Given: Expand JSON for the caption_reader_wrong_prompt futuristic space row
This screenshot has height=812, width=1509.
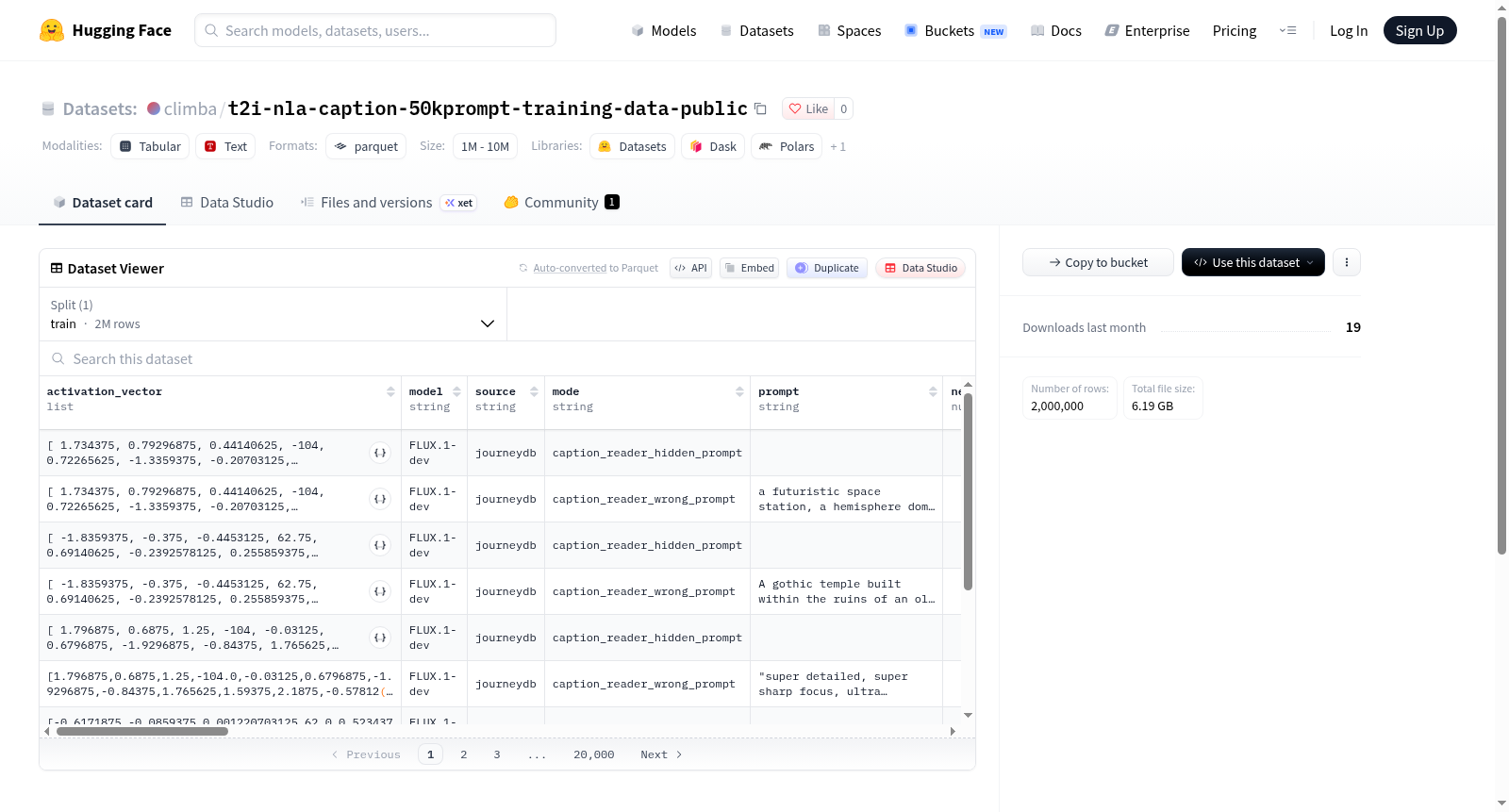Looking at the screenshot, I should pyautogui.click(x=380, y=499).
